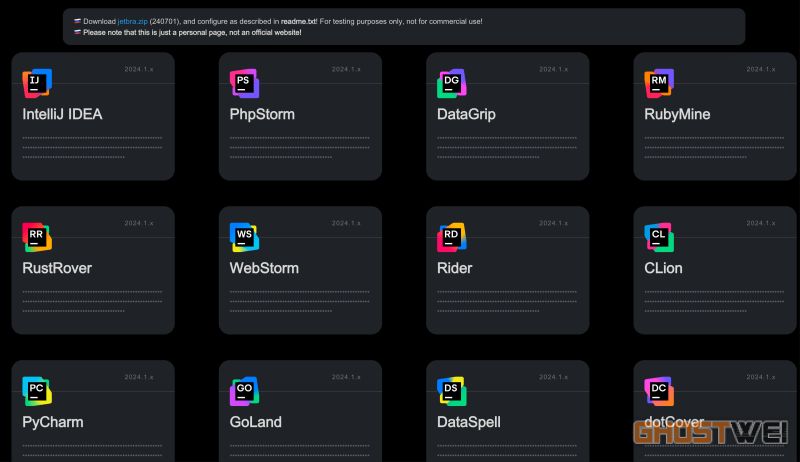
Task: Open the jetbra.zip download link
Action: (132, 21)
